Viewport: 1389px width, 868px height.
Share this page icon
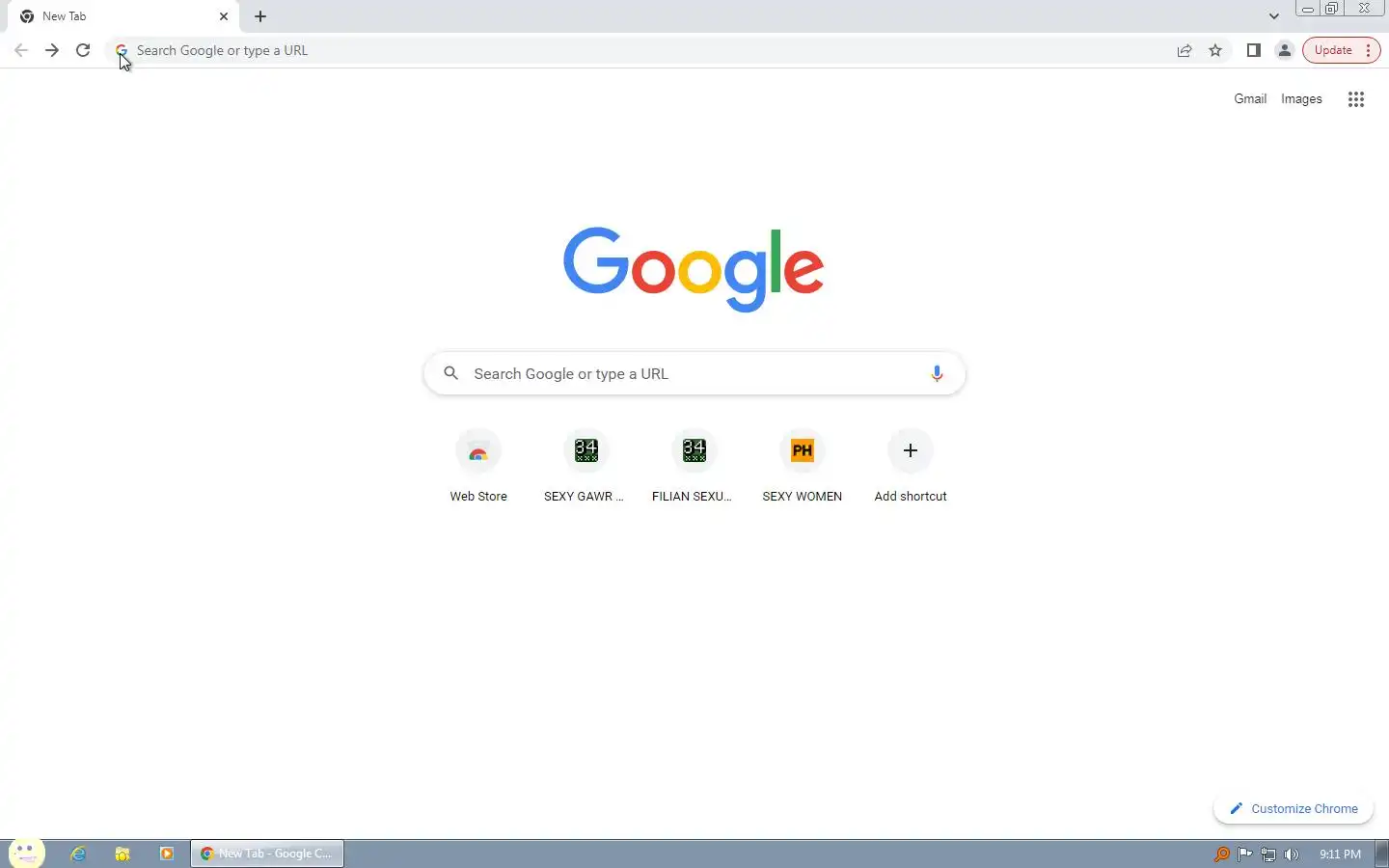[1185, 50]
